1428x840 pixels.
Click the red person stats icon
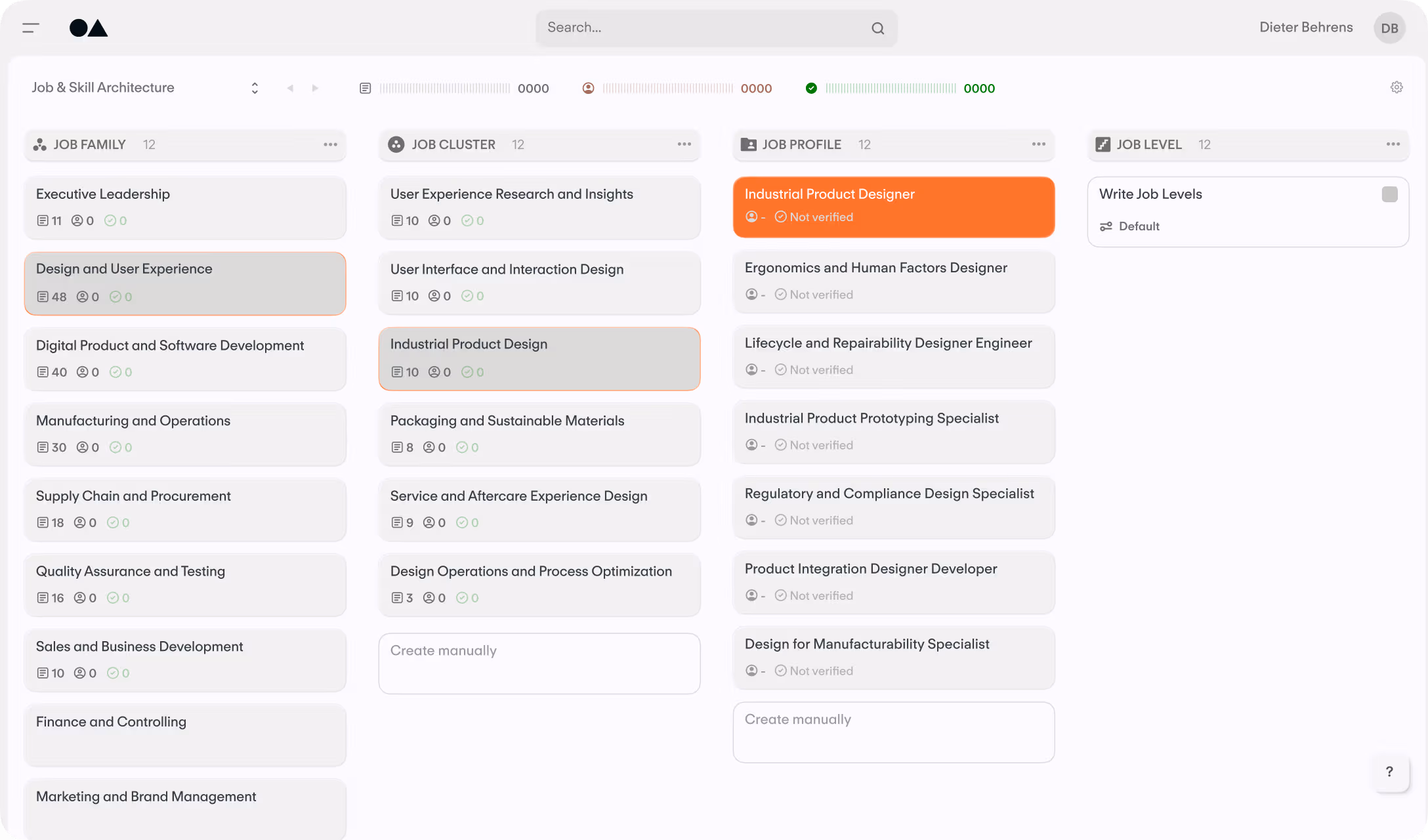pos(588,88)
